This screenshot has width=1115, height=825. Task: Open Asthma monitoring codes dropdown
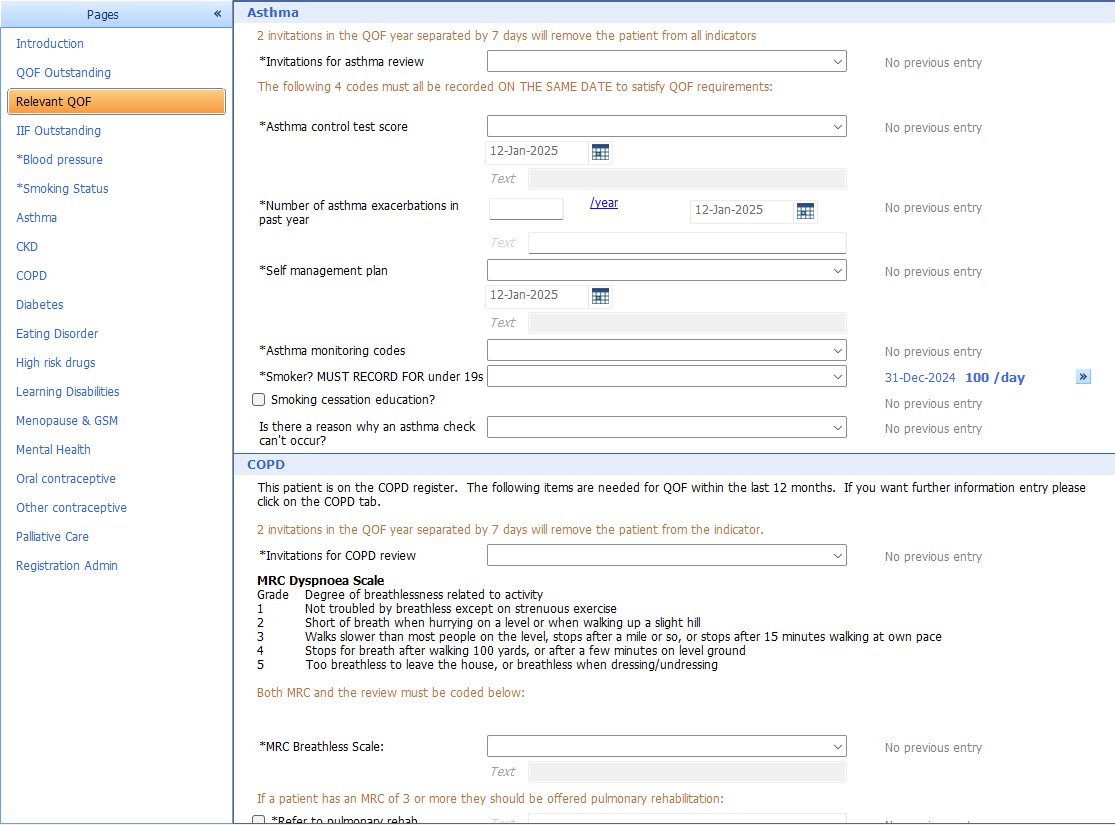tap(666, 350)
